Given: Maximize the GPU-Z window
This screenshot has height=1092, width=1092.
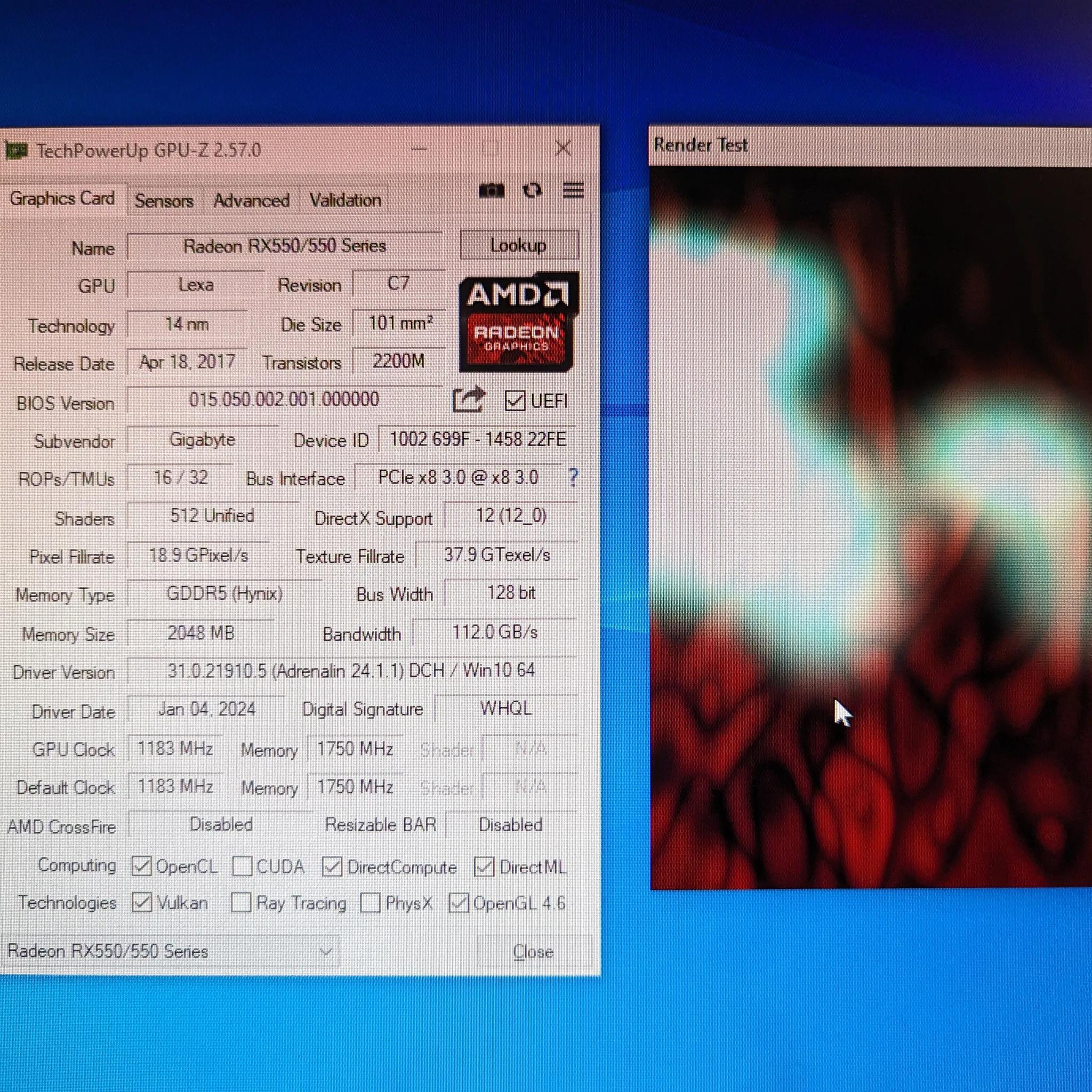Looking at the screenshot, I should click(x=491, y=149).
